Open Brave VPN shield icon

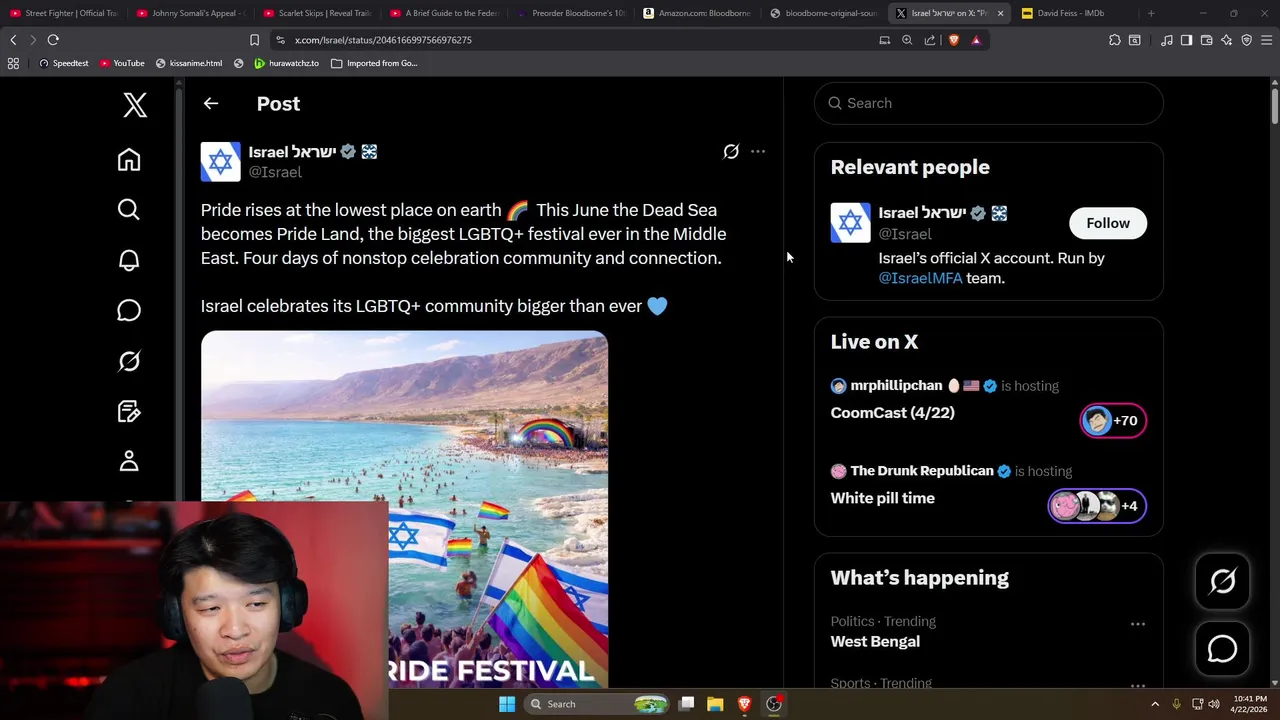[x=1246, y=40]
